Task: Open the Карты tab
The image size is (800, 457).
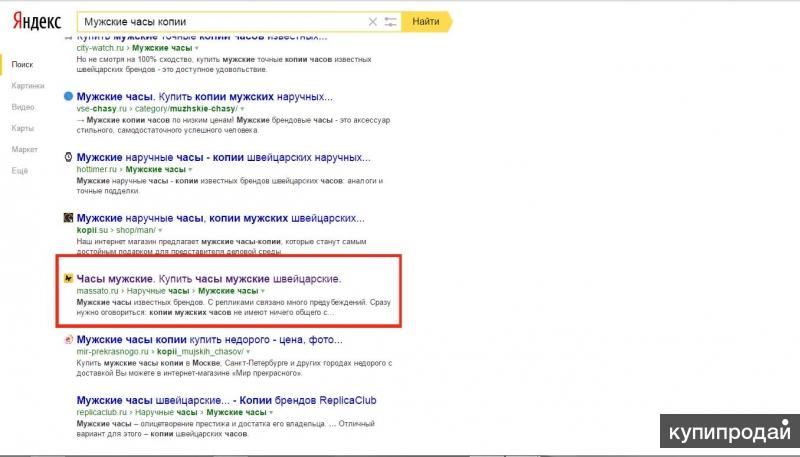Action: (x=22, y=128)
